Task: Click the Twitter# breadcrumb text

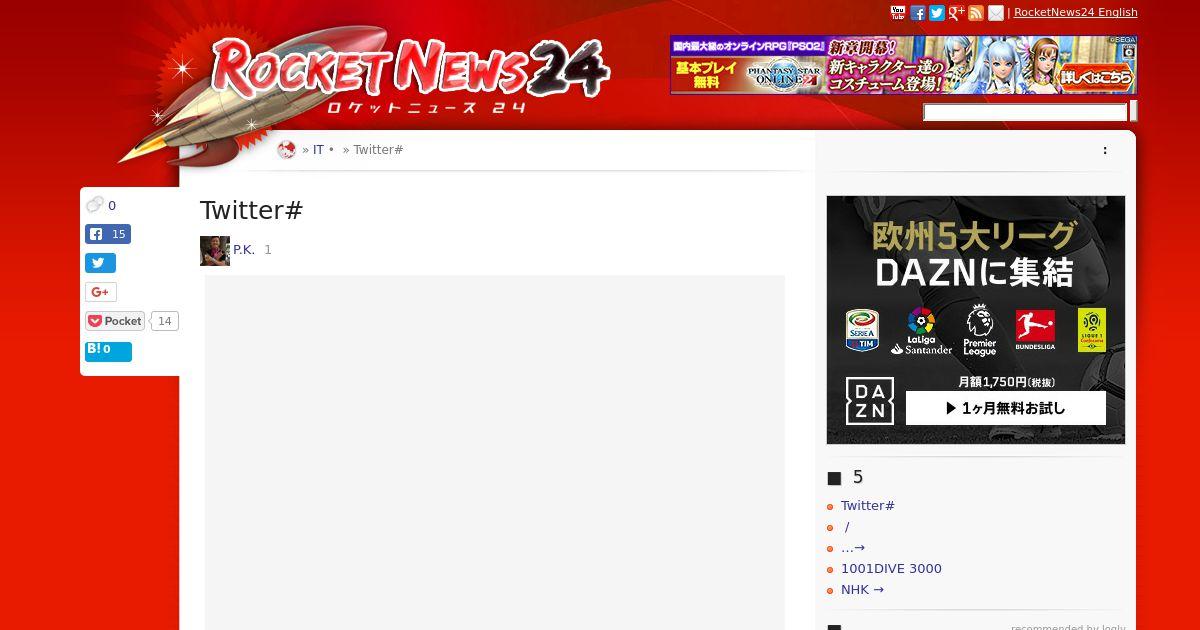Action: click(378, 150)
